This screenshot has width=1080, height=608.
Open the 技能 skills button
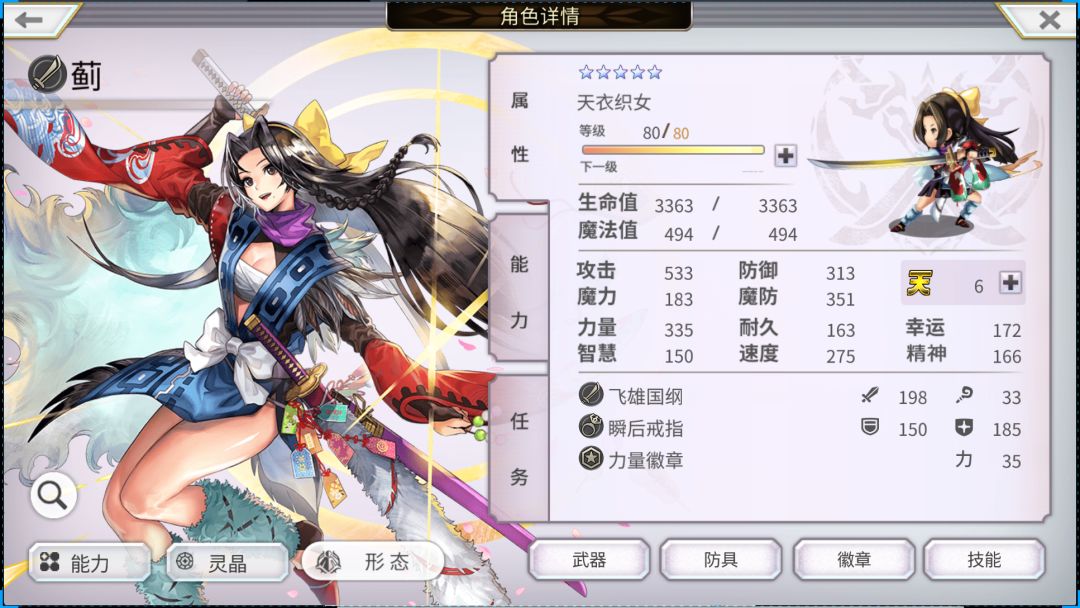point(984,560)
